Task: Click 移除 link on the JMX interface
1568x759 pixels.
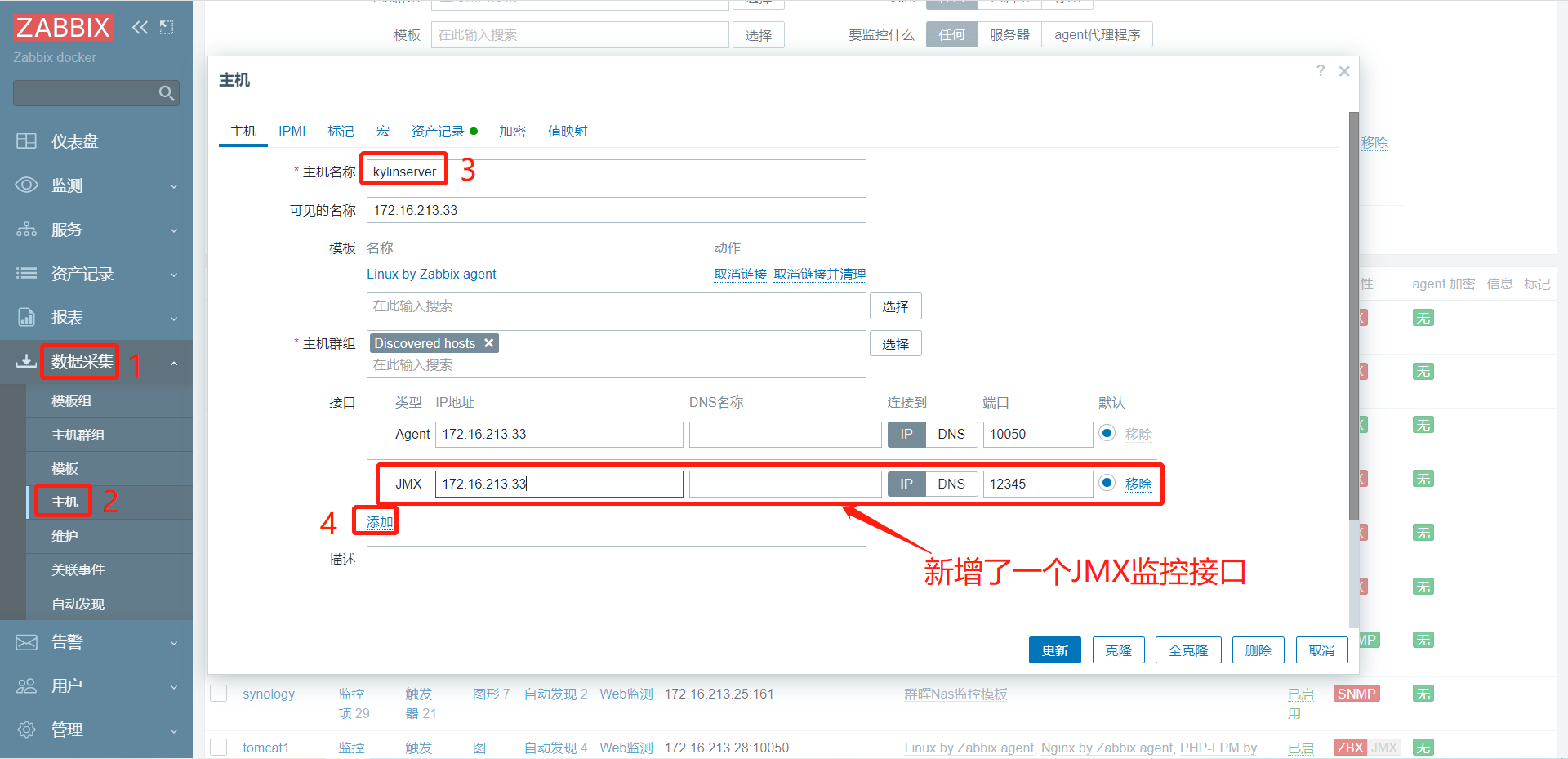Action: coord(1138,484)
